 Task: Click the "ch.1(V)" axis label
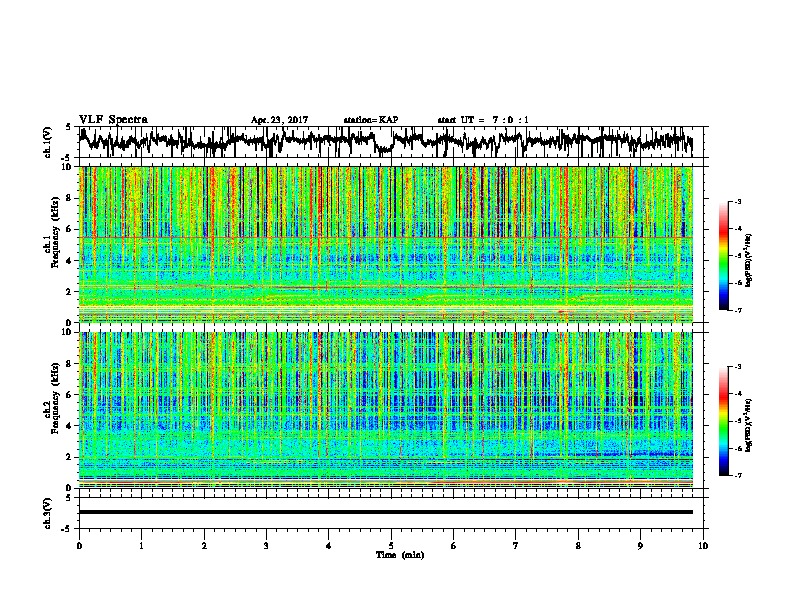(x=48, y=142)
